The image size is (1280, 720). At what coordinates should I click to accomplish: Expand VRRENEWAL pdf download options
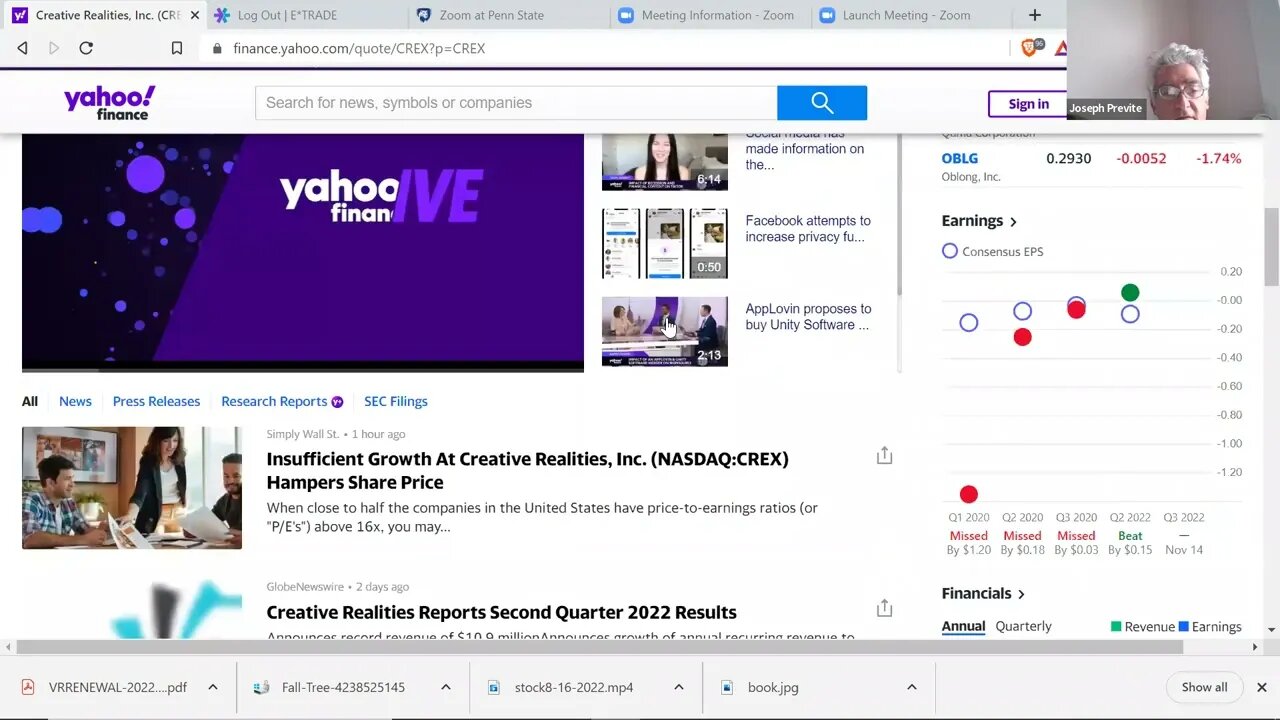click(212, 687)
